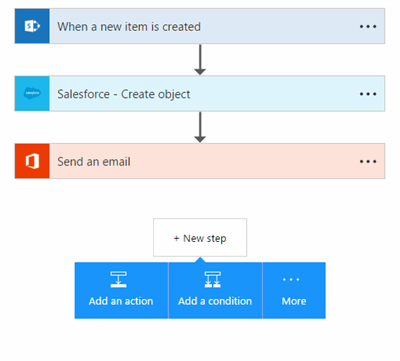
Task: Open ellipsis menu on Send an email
Action: [368, 162]
